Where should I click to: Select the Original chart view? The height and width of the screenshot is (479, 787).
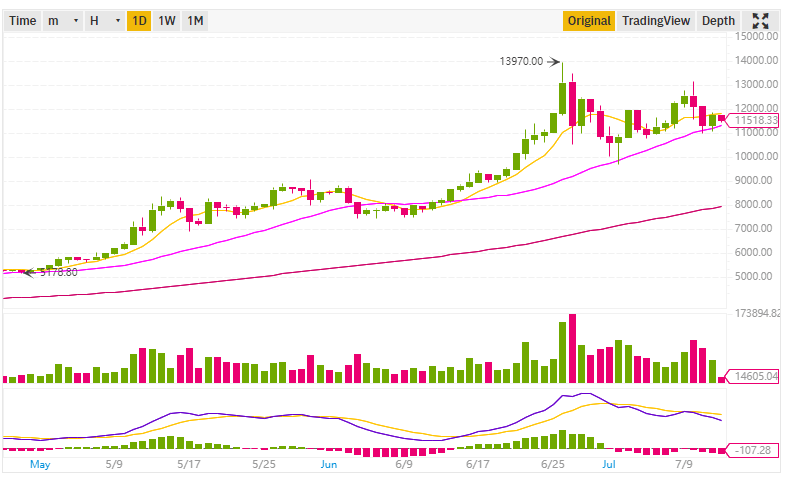(x=589, y=21)
